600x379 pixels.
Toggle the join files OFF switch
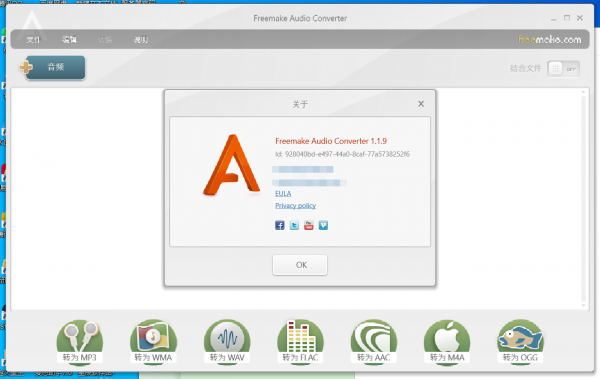(x=563, y=69)
